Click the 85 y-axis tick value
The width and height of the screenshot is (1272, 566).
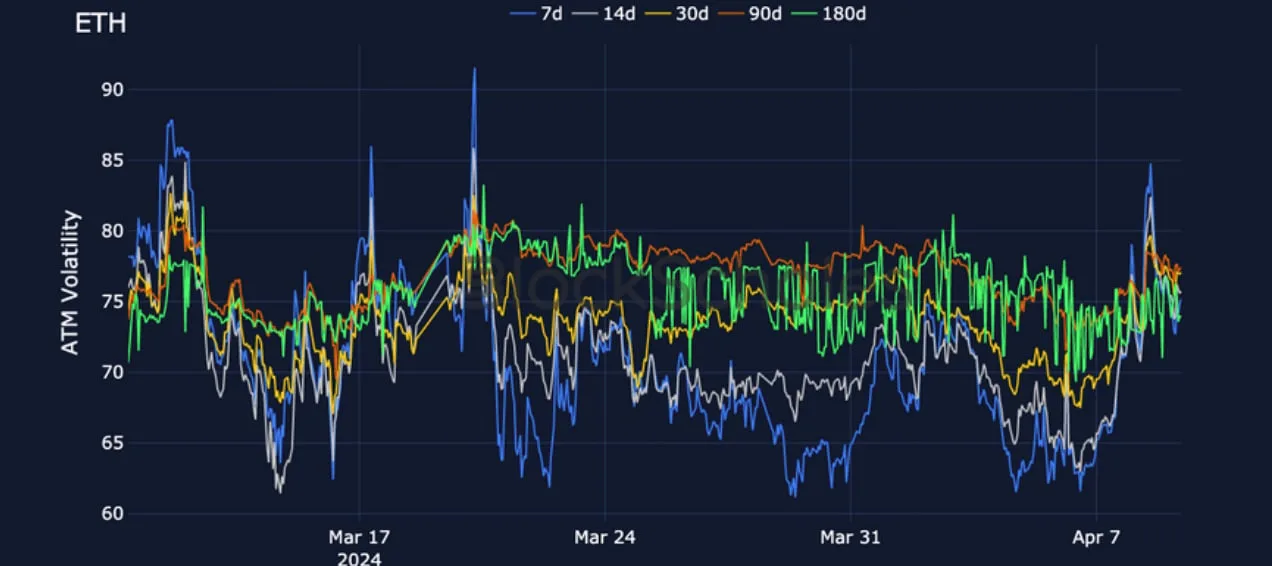pos(111,160)
